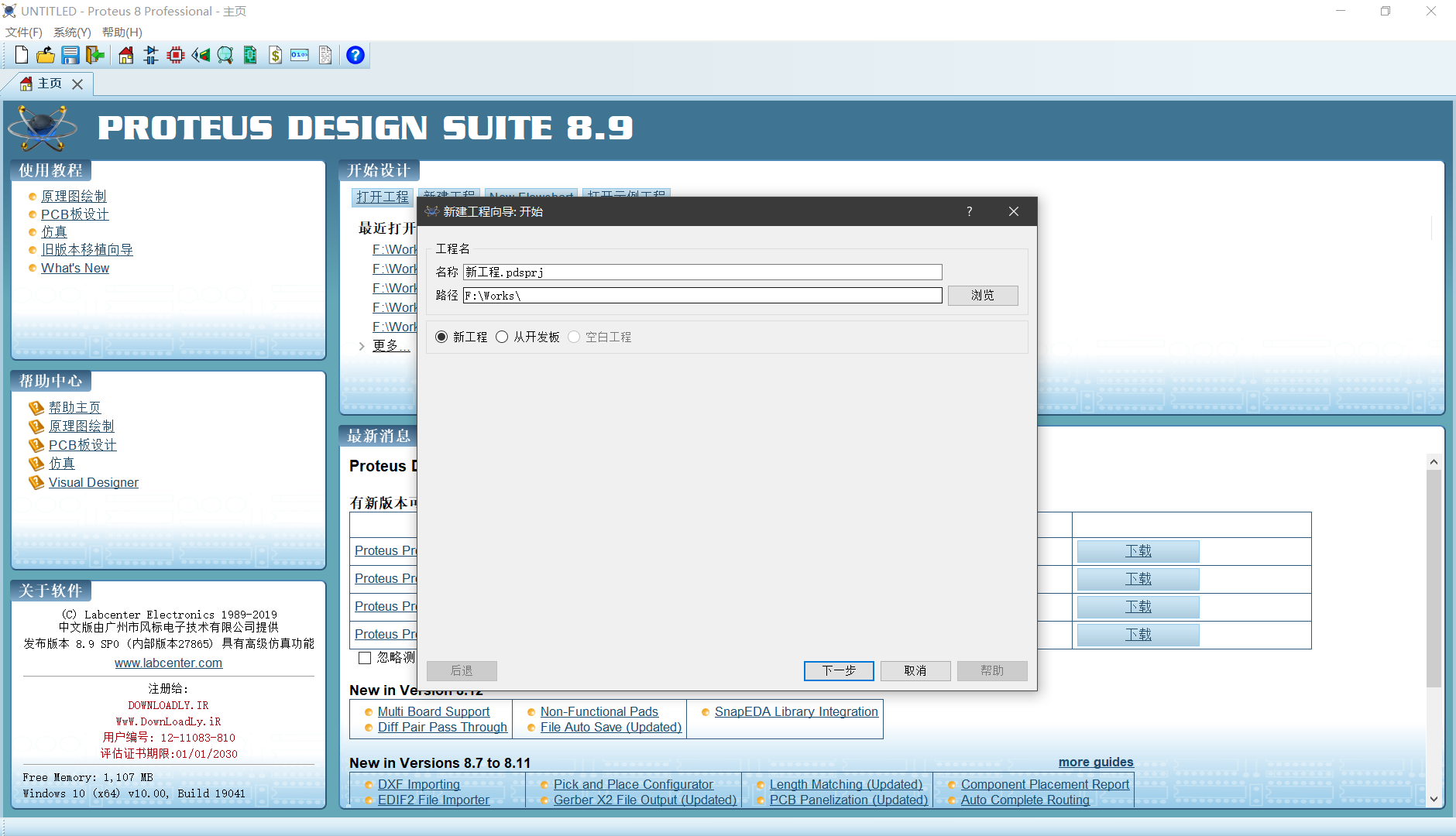The height and width of the screenshot is (836, 1456).
Task: Click 取消 to cancel the wizard
Action: (915, 670)
